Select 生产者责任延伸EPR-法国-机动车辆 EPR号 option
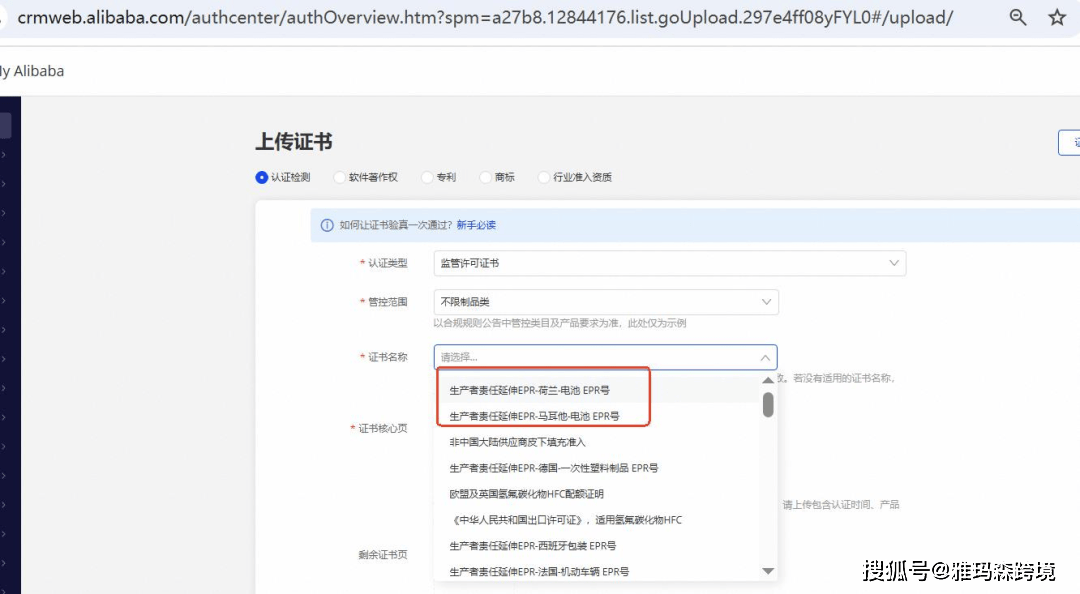This screenshot has height=594, width=1080. click(x=539, y=572)
